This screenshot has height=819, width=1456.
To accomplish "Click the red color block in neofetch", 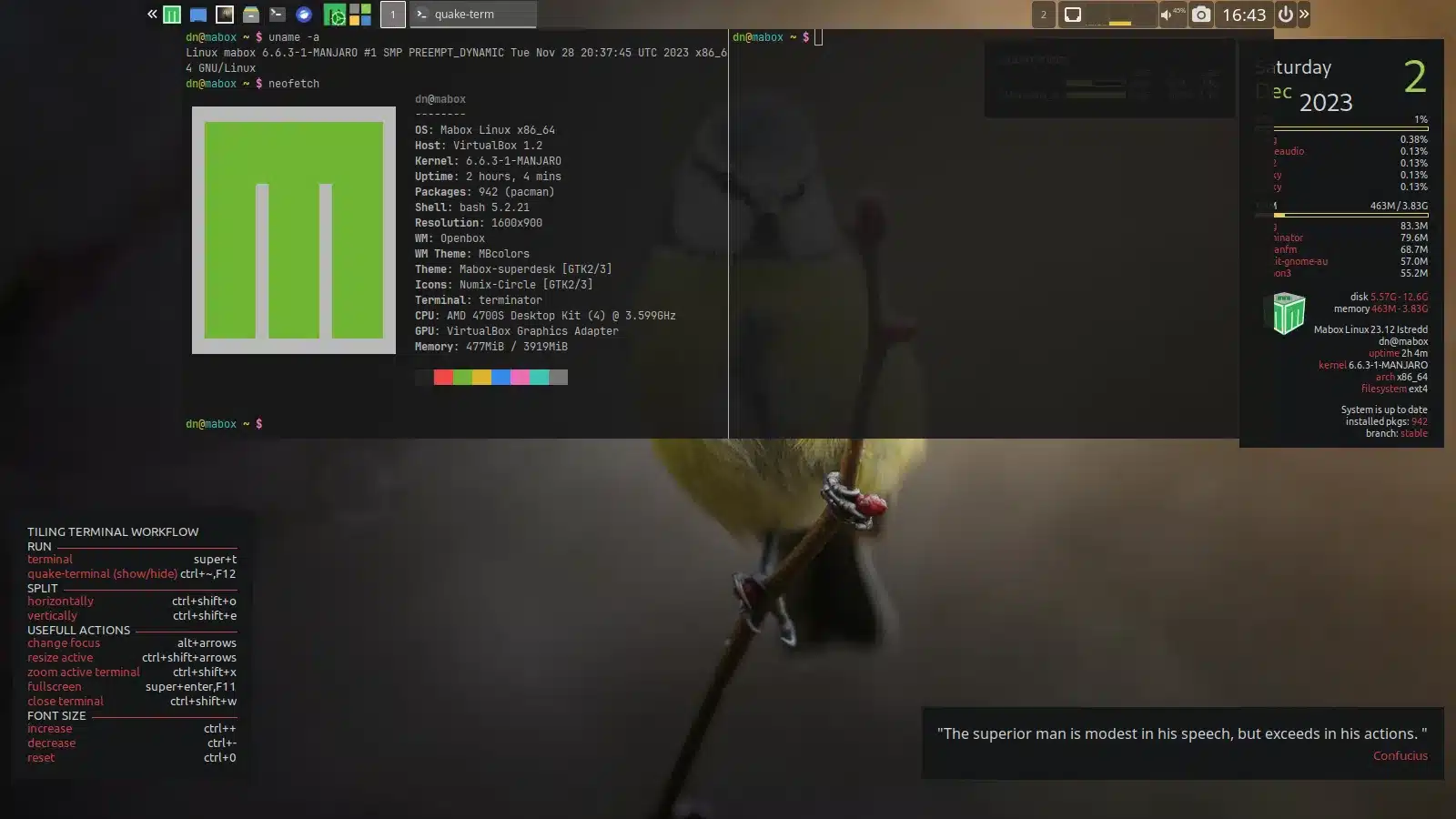I will (x=443, y=378).
